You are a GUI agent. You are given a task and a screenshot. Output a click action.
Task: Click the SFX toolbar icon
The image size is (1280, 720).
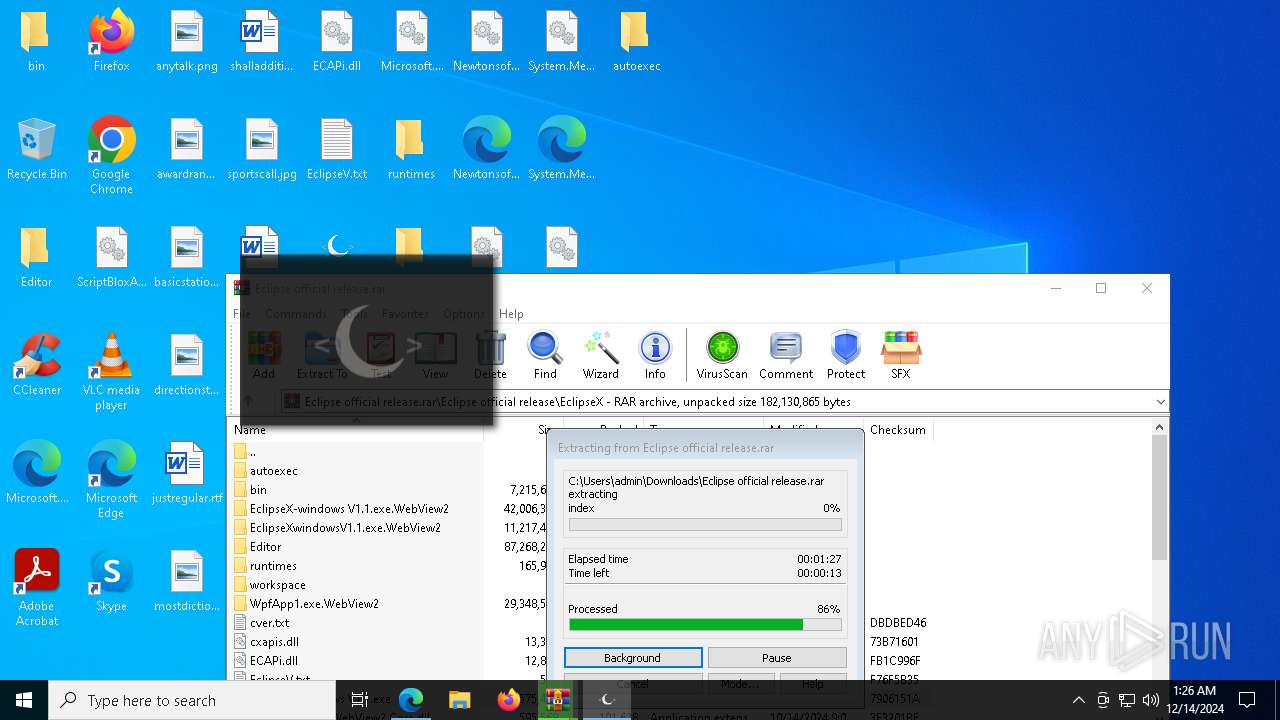coord(900,355)
